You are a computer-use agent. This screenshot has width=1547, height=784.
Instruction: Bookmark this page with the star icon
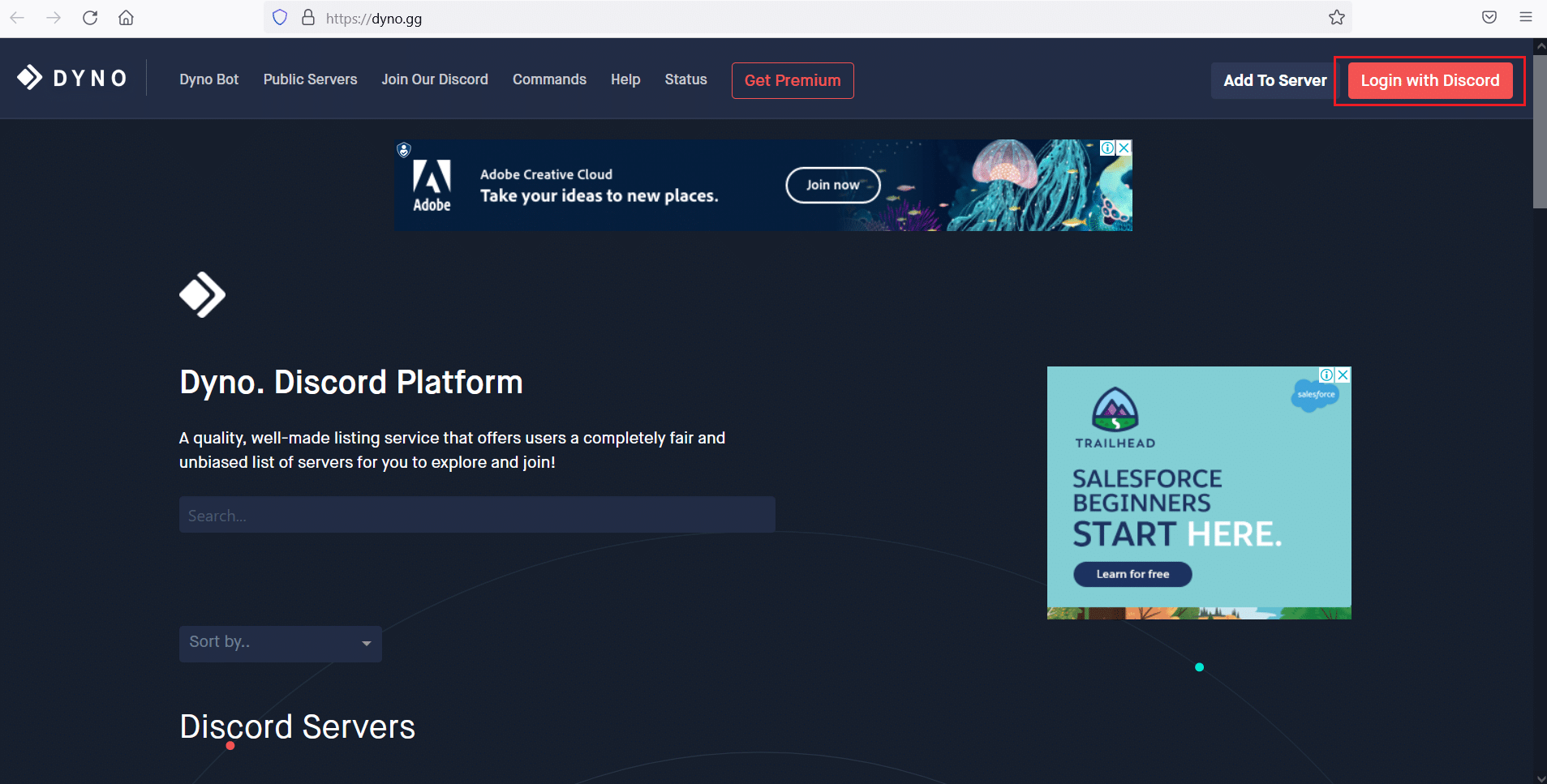click(x=1335, y=18)
